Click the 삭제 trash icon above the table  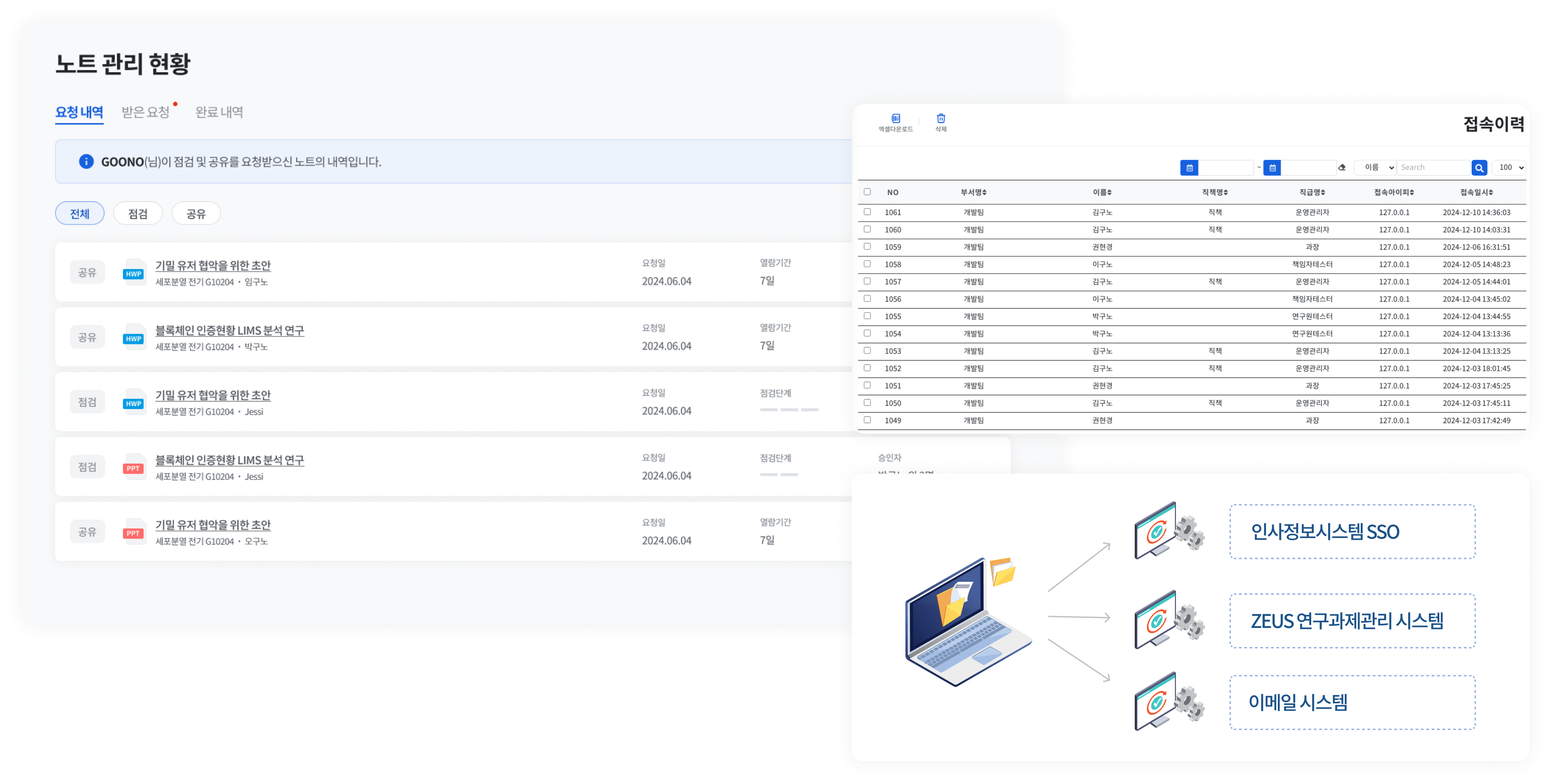pos(941,120)
